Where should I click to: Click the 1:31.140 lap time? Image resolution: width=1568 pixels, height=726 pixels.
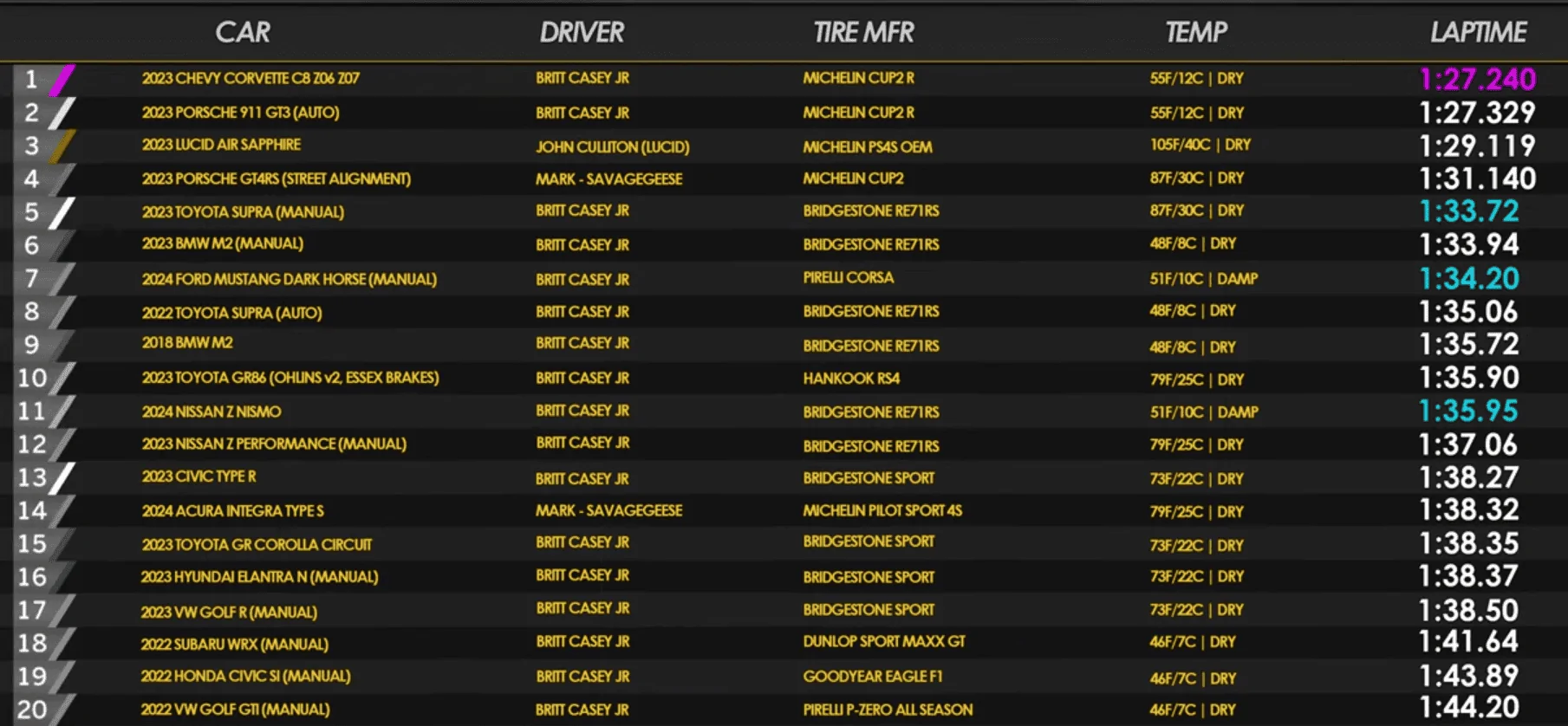tap(1478, 178)
